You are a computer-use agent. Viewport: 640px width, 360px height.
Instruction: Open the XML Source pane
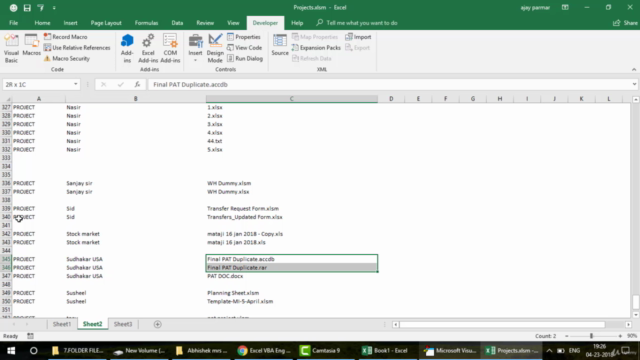coord(280,45)
